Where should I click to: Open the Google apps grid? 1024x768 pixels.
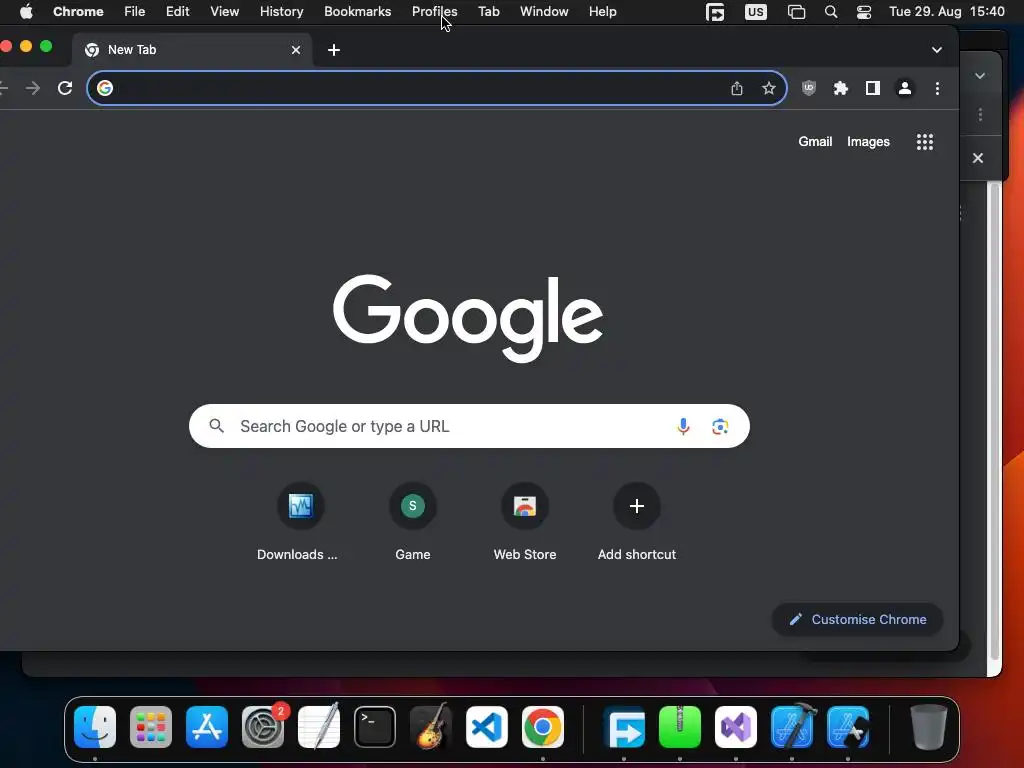click(925, 142)
